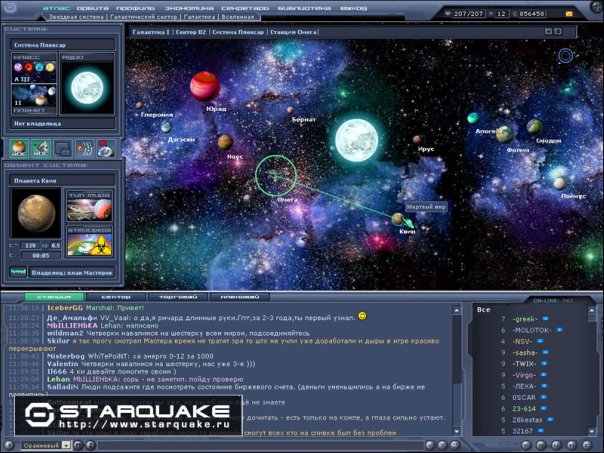
Task: Switch to the Станция chat tab
Action: [x=54, y=297]
